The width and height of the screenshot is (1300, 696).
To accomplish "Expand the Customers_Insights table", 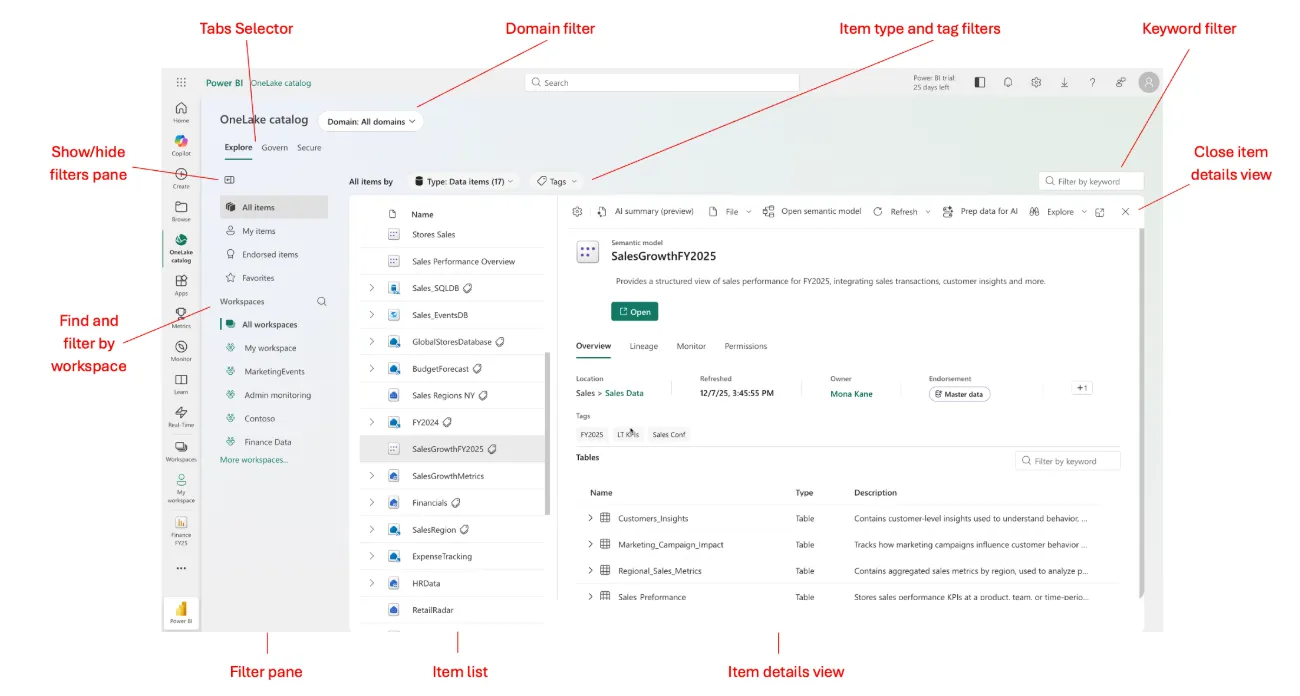I will click(x=590, y=519).
